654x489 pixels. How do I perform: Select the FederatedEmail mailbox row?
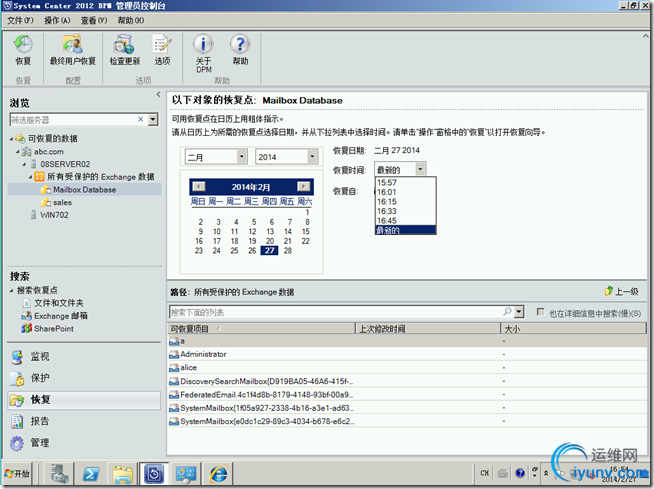407,394
